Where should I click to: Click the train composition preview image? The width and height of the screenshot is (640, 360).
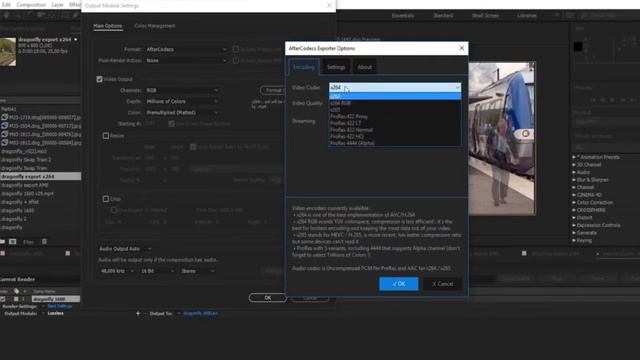point(502,139)
